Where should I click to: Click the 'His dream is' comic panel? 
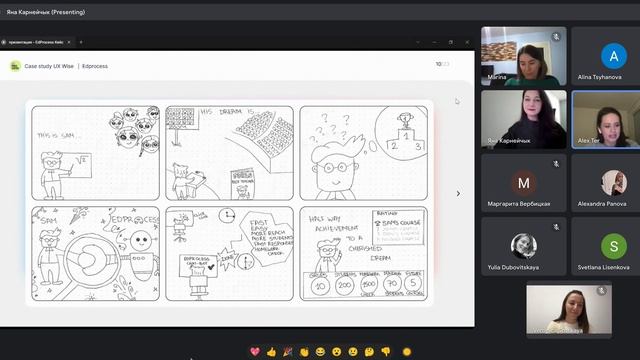229,153
